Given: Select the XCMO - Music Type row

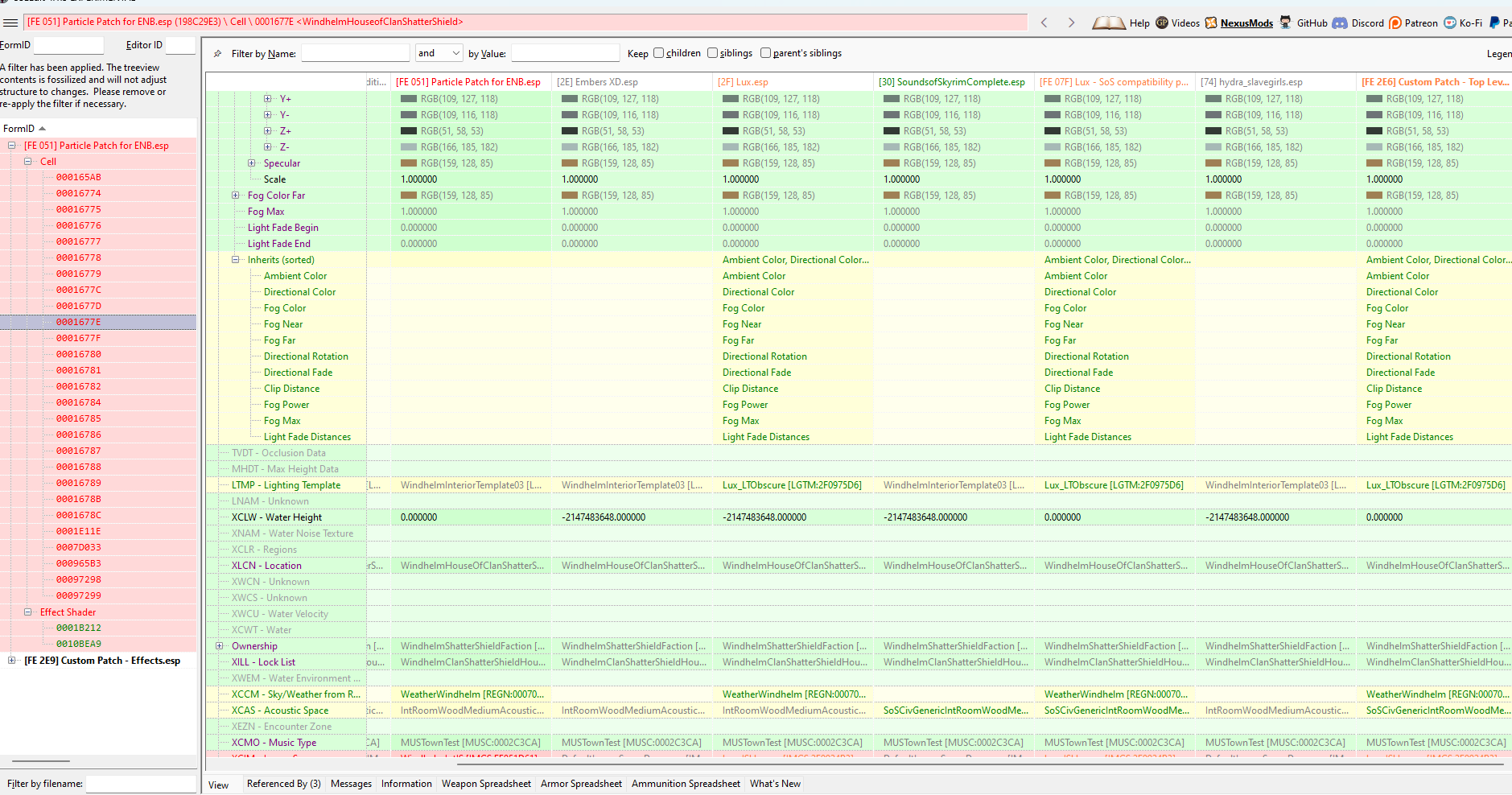Looking at the screenshot, I should tap(286, 743).
